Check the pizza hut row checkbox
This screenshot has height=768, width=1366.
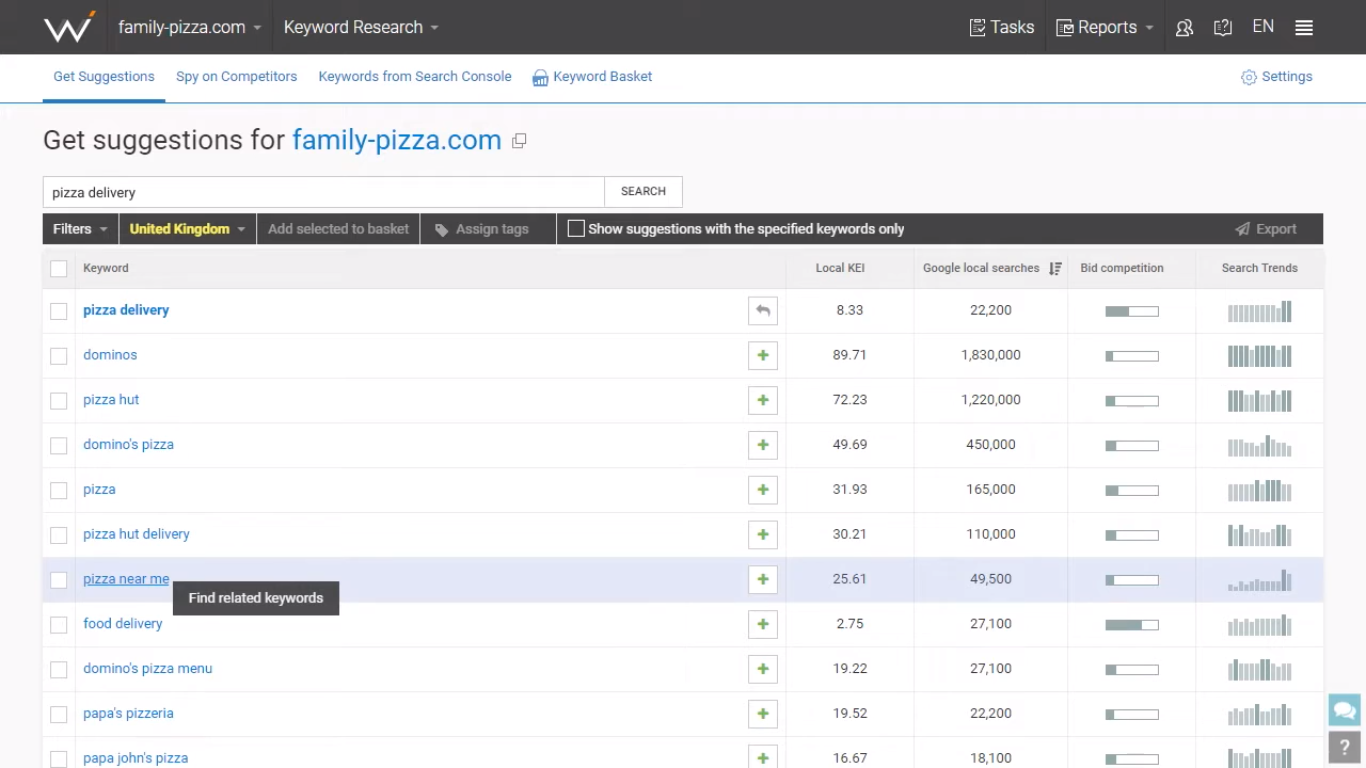tap(59, 401)
